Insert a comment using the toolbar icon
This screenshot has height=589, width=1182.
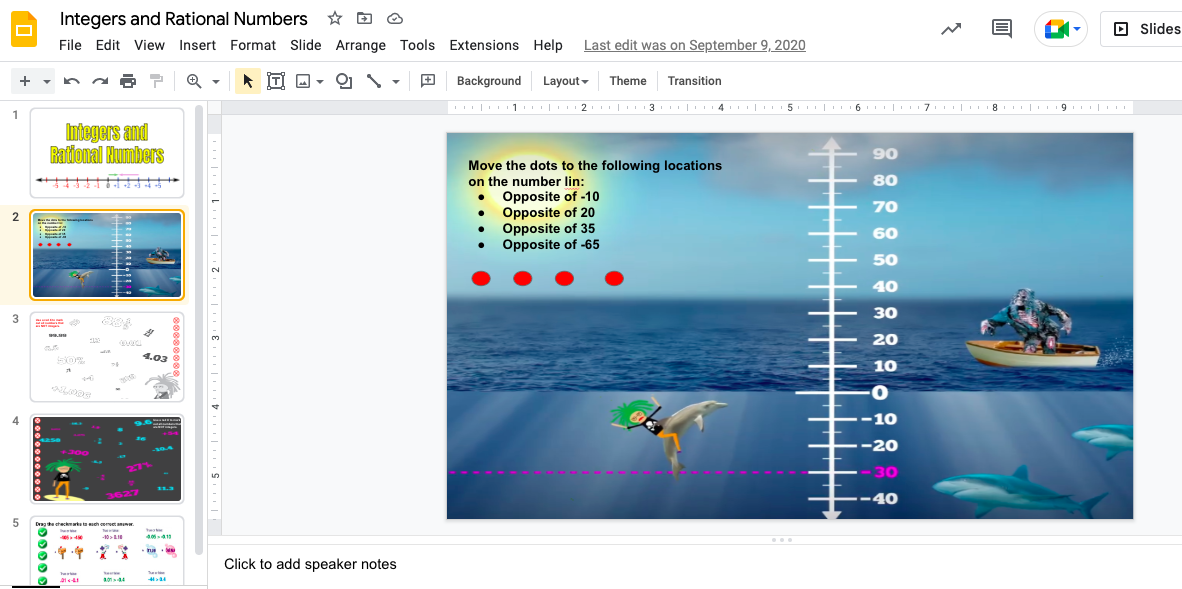click(427, 80)
